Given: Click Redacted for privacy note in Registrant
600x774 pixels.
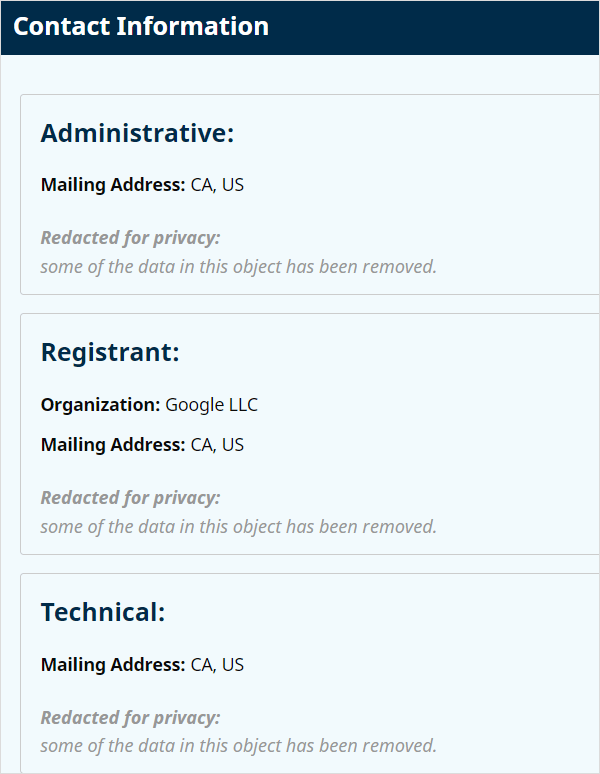Looking at the screenshot, I should click(130, 498).
